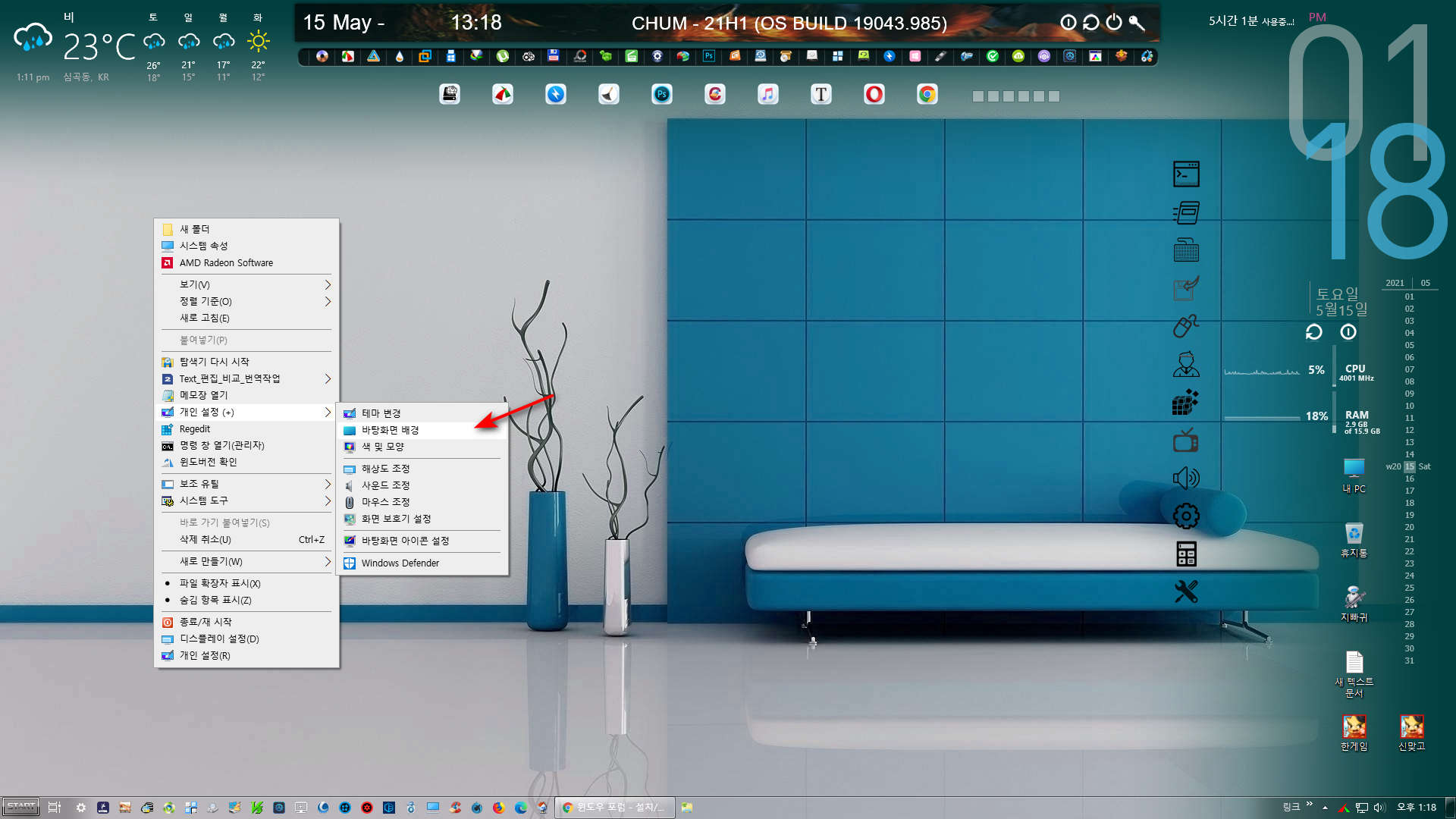Select the 한게임 desktop icon
This screenshot has height=819, width=1456.
[1354, 733]
